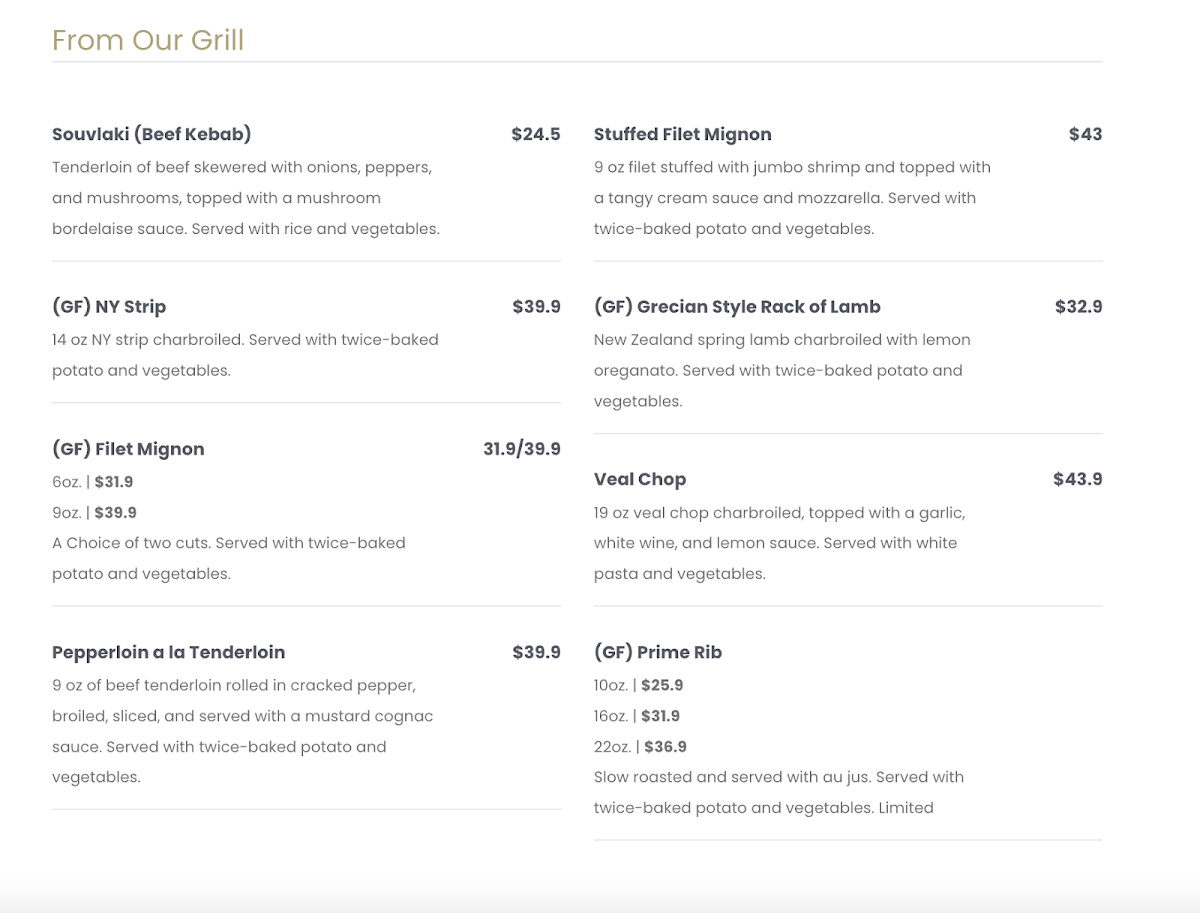Choose the 16oz. $31.9 Prime Rib
The image size is (1200, 913).
point(637,716)
